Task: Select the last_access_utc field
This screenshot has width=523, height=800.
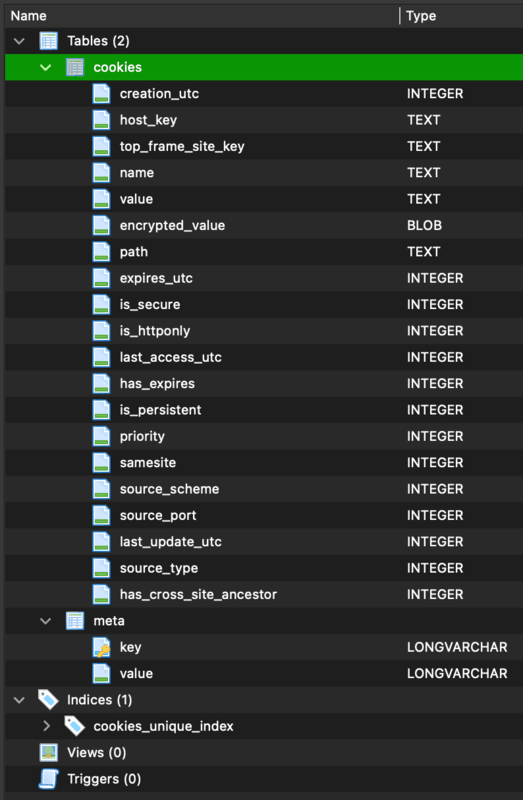Action: [x=264, y=357]
